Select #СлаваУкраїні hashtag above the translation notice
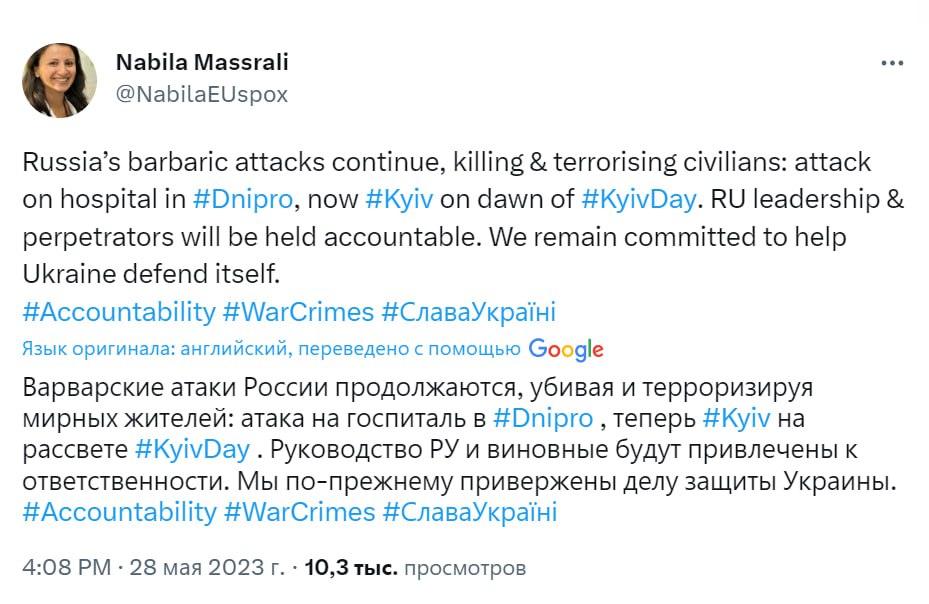929x604 pixels. (468, 312)
